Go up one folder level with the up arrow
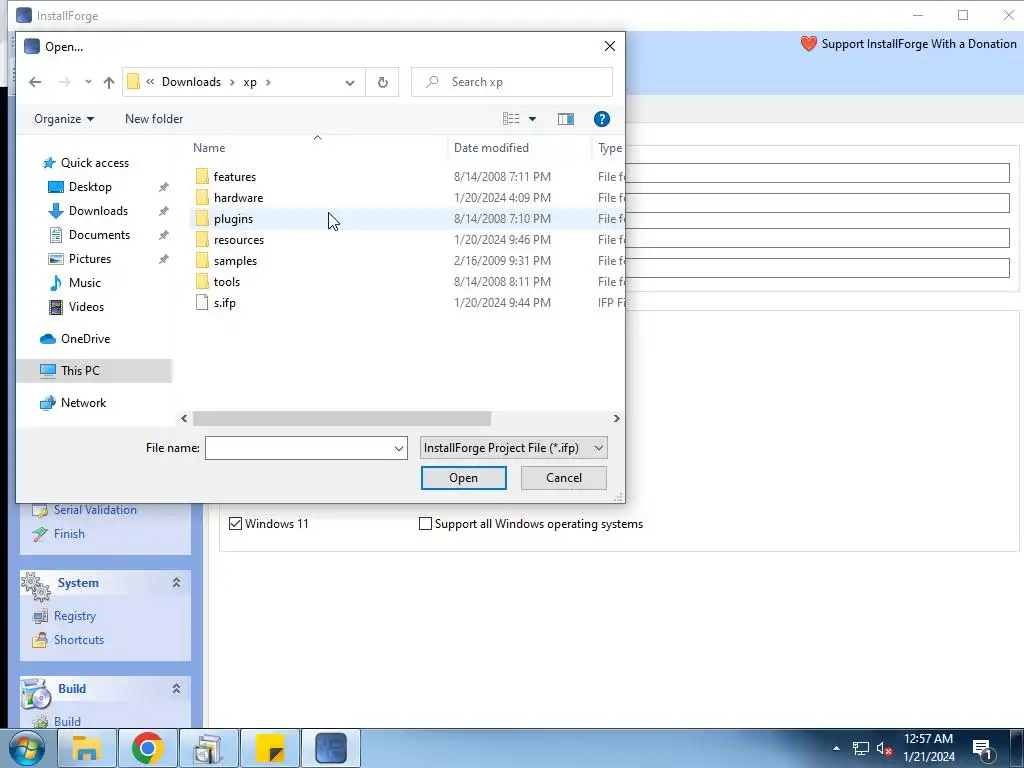Screen dimensions: 1024x768 coord(108,82)
